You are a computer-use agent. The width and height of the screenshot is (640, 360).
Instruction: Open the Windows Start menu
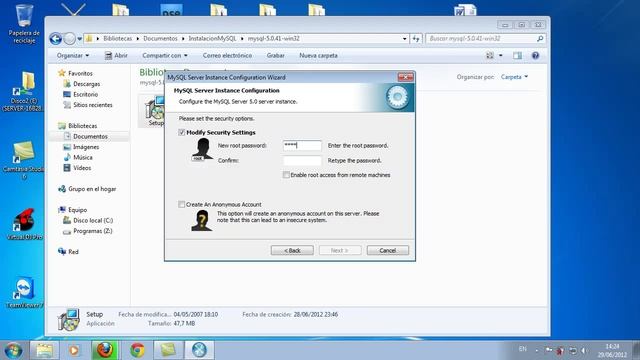13,350
